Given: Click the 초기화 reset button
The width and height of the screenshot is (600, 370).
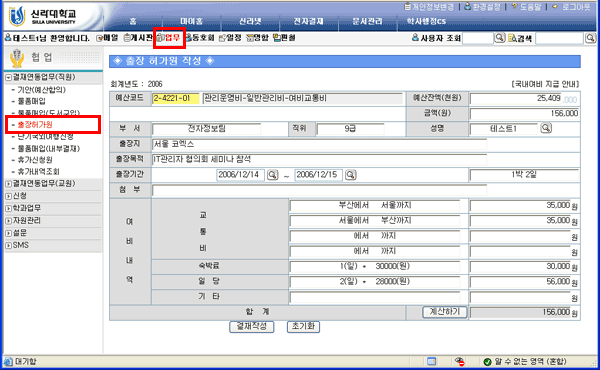Looking at the screenshot, I should 303,326.
